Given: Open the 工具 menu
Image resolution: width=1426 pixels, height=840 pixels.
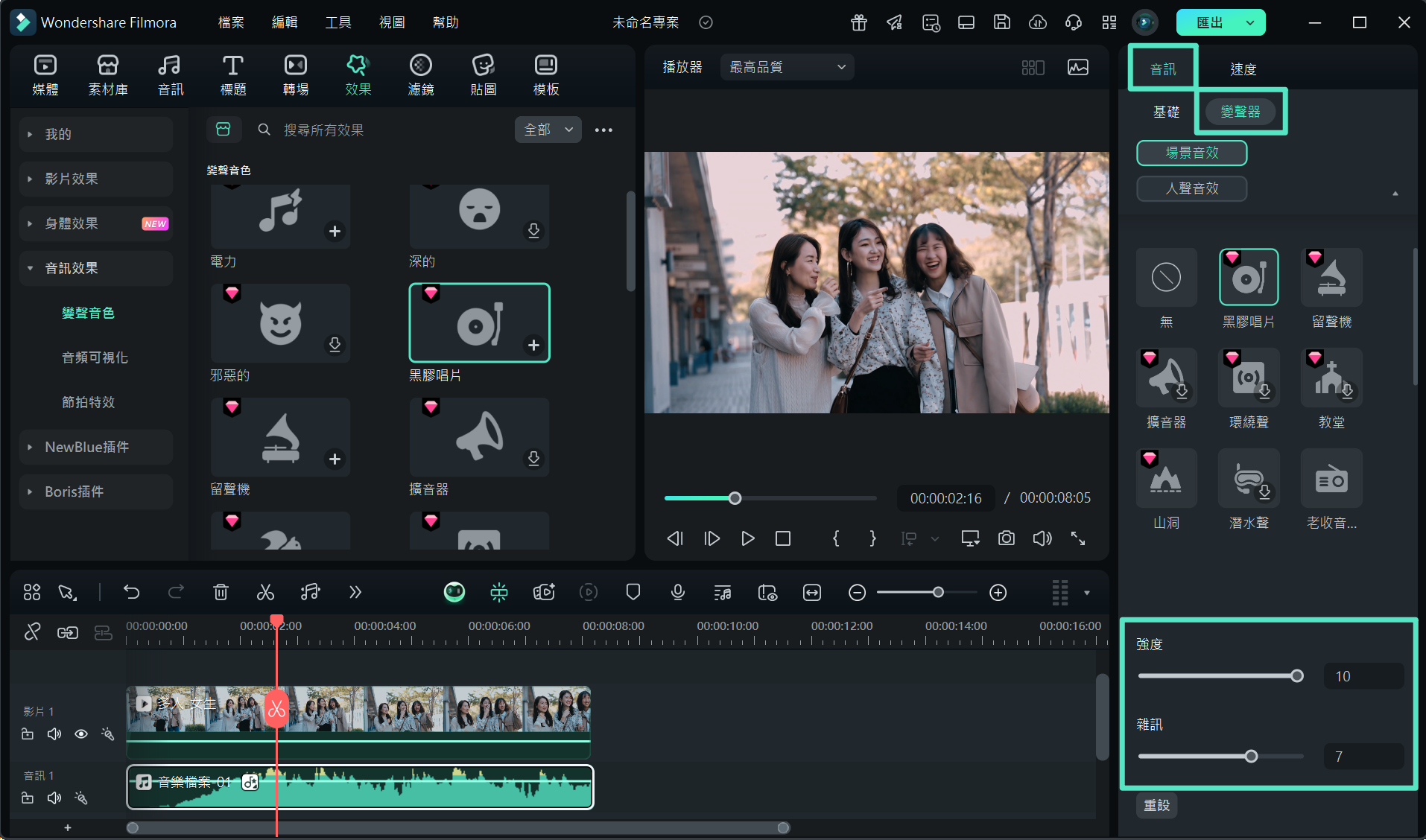Looking at the screenshot, I should pyautogui.click(x=338, y=22).
